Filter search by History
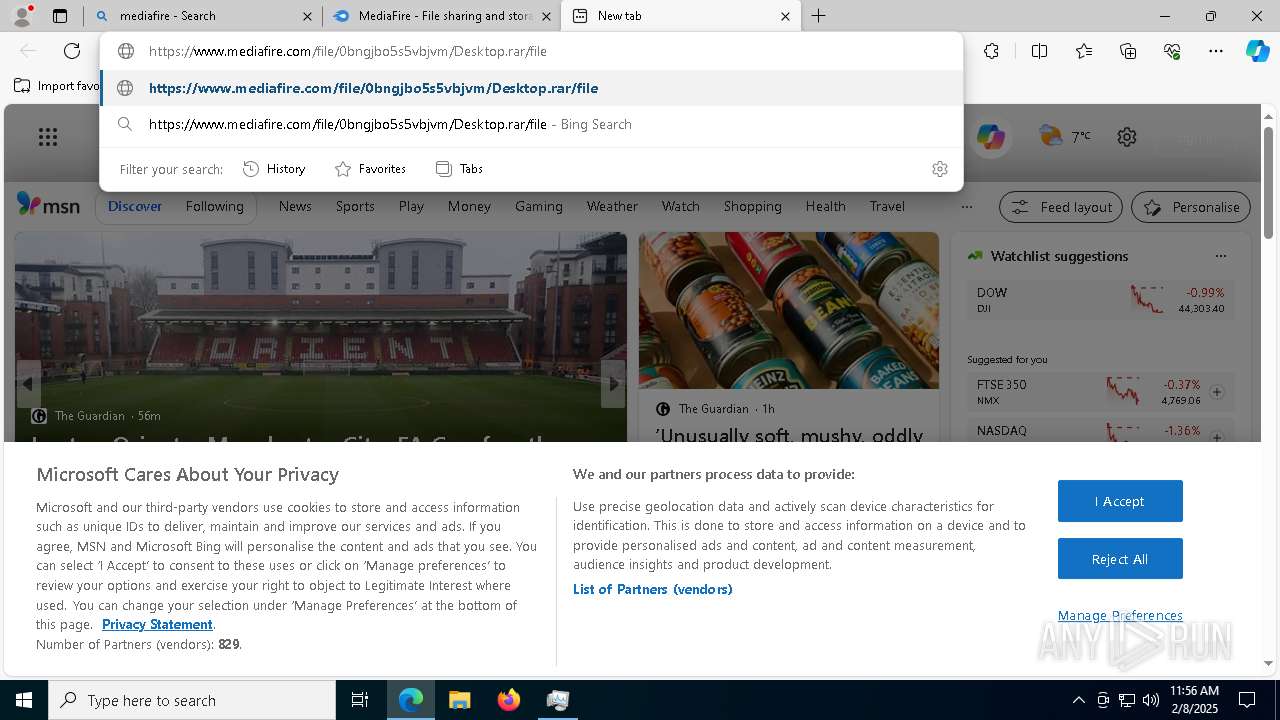1280x720 pixels. tap(274, 169)
